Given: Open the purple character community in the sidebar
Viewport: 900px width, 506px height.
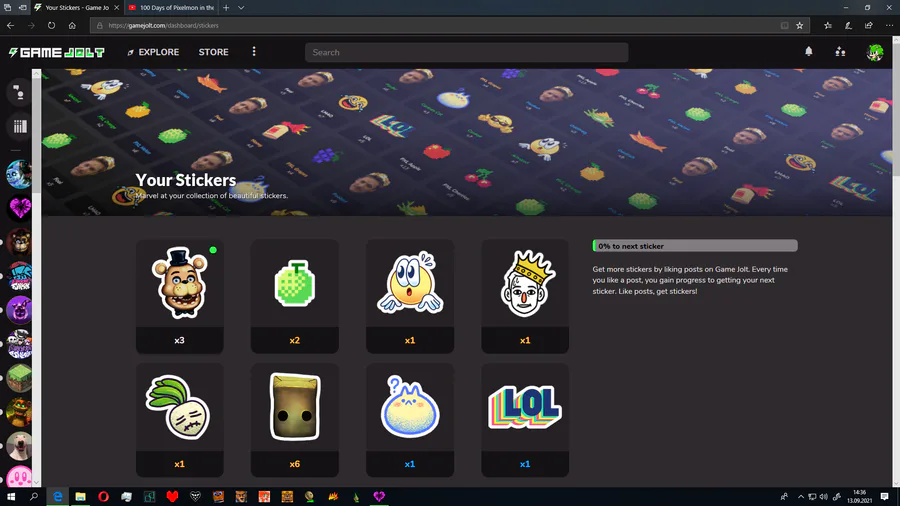Looking at the screenshot, I should pos(20,310).
